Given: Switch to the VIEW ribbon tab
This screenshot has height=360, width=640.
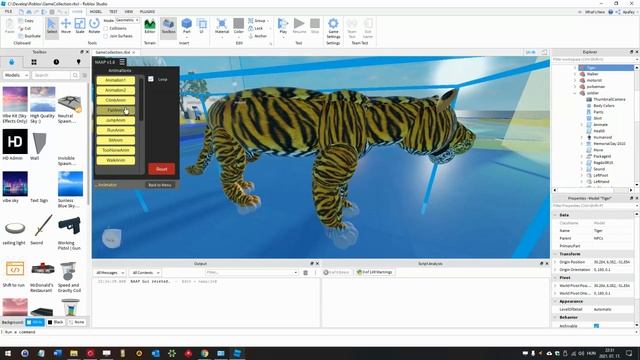Looking at the screenshot, I should [x=129, y=11].
